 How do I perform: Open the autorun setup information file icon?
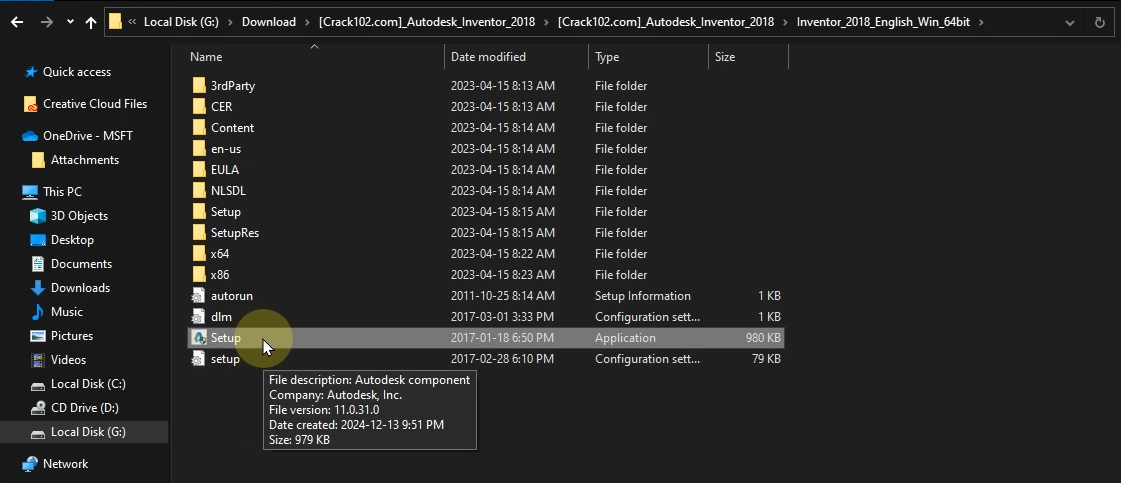coord(198,296)
